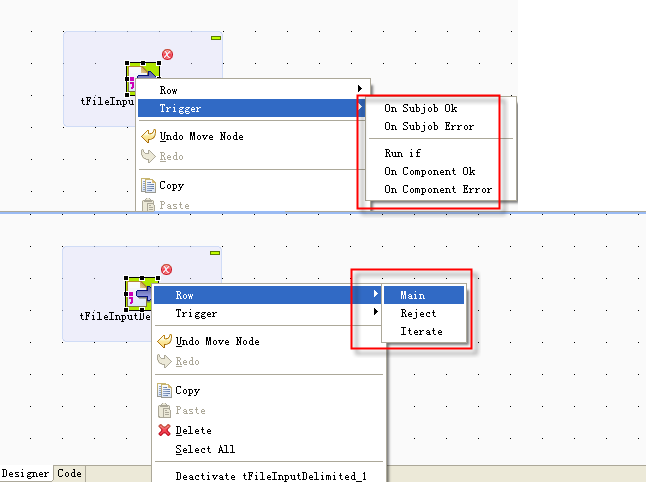
Task: Click Select All in lower menu
Action: tap(205, 449)
